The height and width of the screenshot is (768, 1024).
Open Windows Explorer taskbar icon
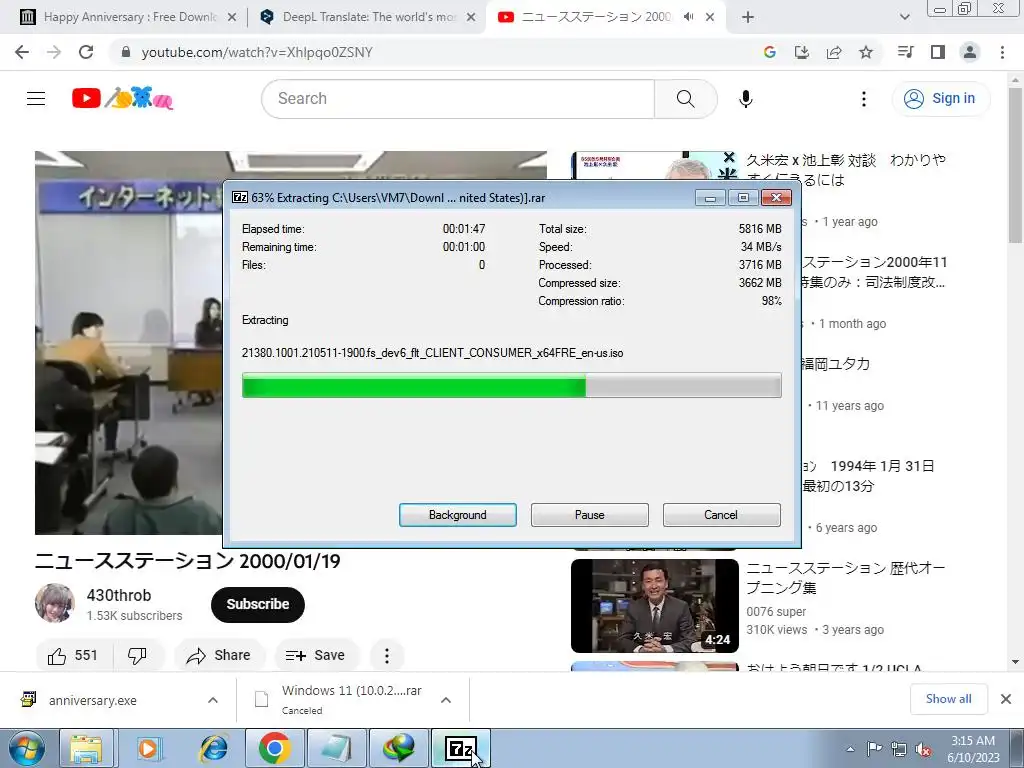coord(87,748)
